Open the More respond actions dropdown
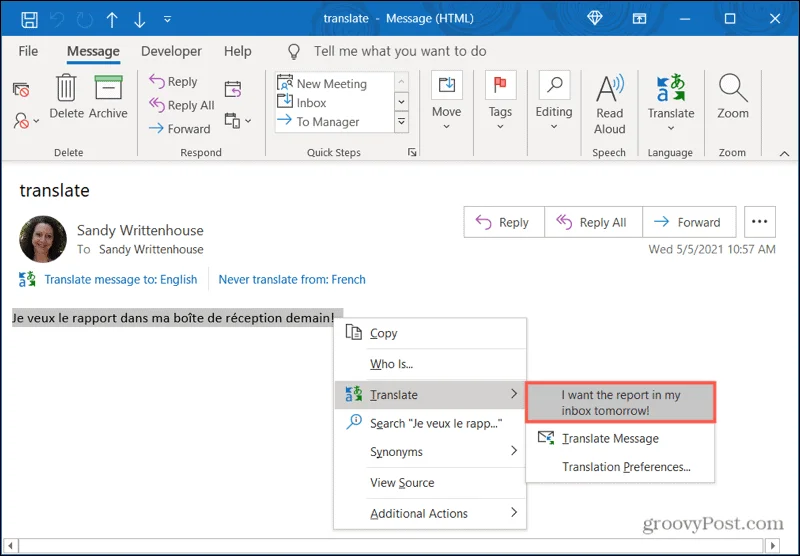The image size is (800, 556). click(238, 121)
